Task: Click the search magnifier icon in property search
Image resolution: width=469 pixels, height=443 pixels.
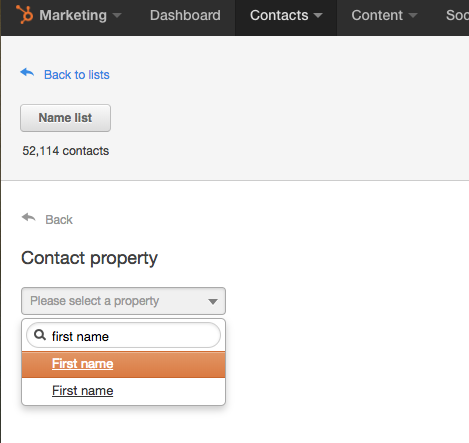Action: [x=40, y=335]
